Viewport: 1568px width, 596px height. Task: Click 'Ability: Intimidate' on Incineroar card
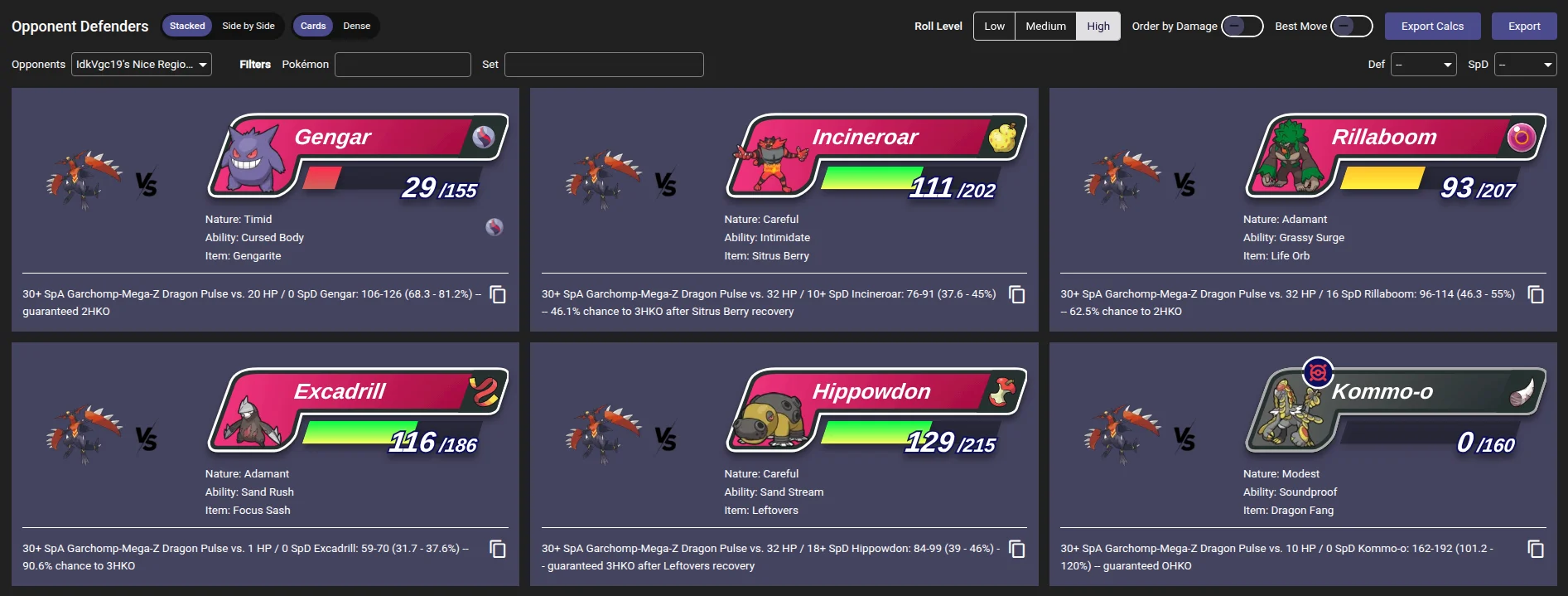click(x=767, y=237)
